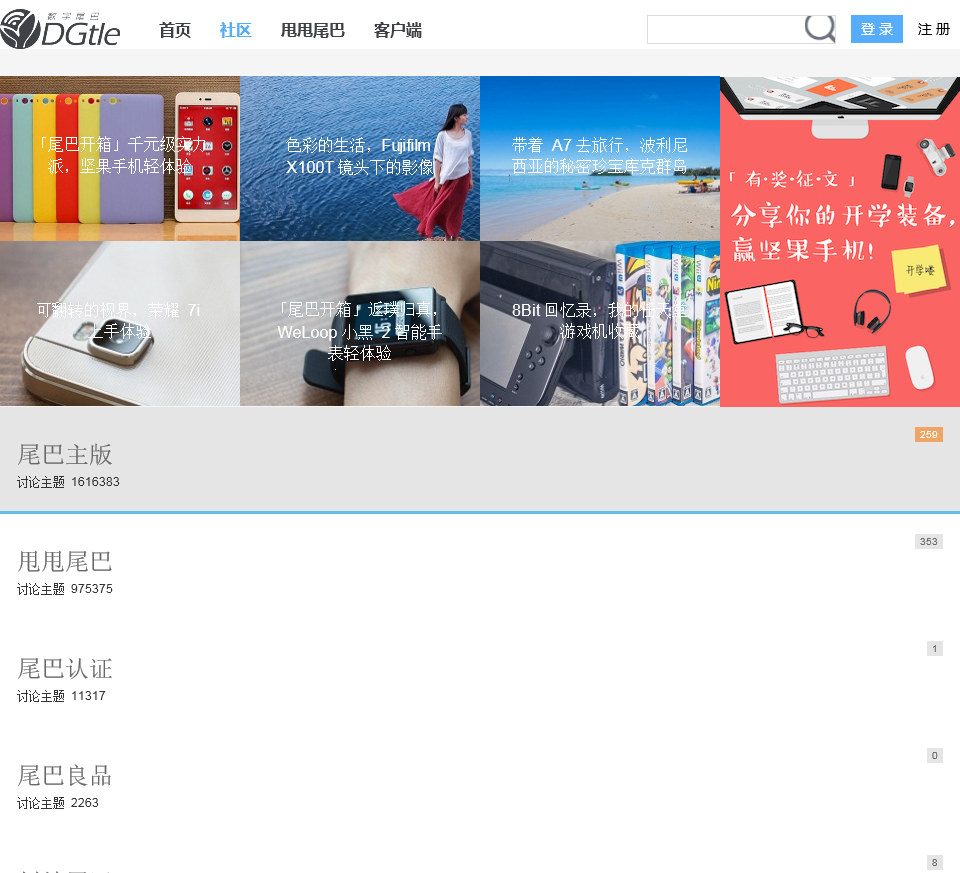This screenshot has height=873, width=960.
Task: Open the 荣耀 7i 上手体验 thumbnail
Action: pyautogui.click(x=120, y=324)
